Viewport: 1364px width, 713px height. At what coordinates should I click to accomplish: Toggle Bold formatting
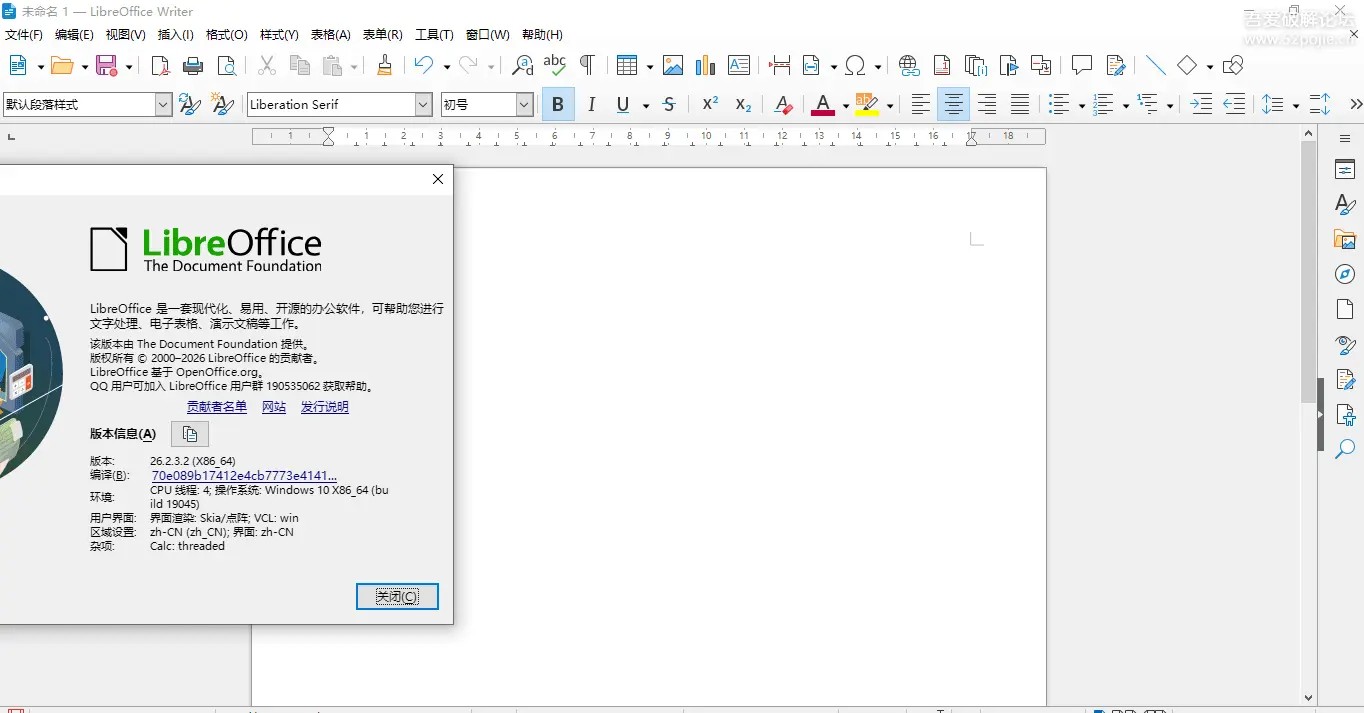[558, 104]
